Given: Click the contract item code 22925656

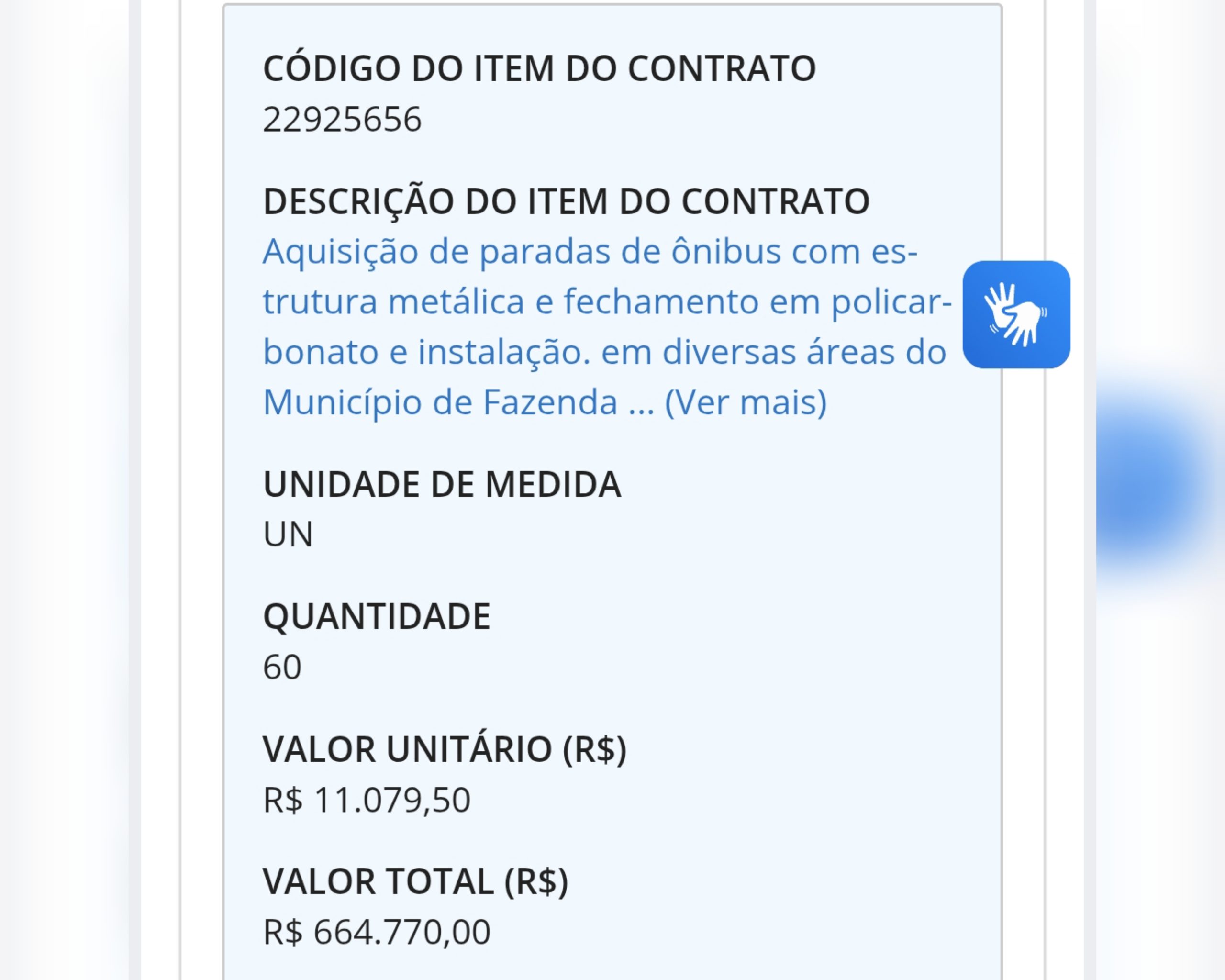Looking at the screenshot, I should coord(342,119).
